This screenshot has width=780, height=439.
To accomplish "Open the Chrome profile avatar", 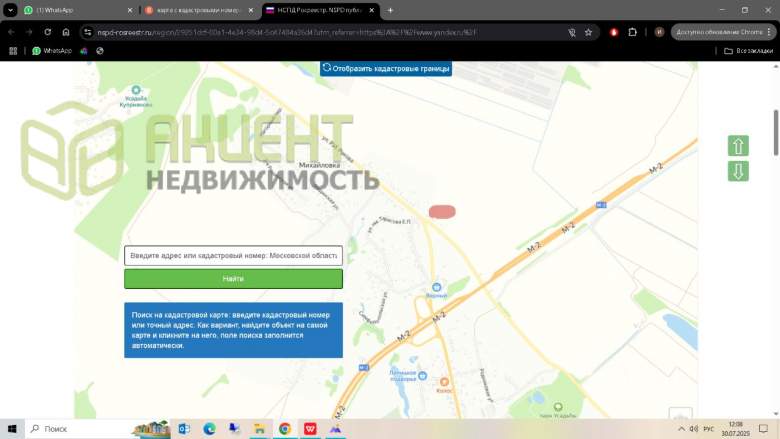I will coord(659,32).
